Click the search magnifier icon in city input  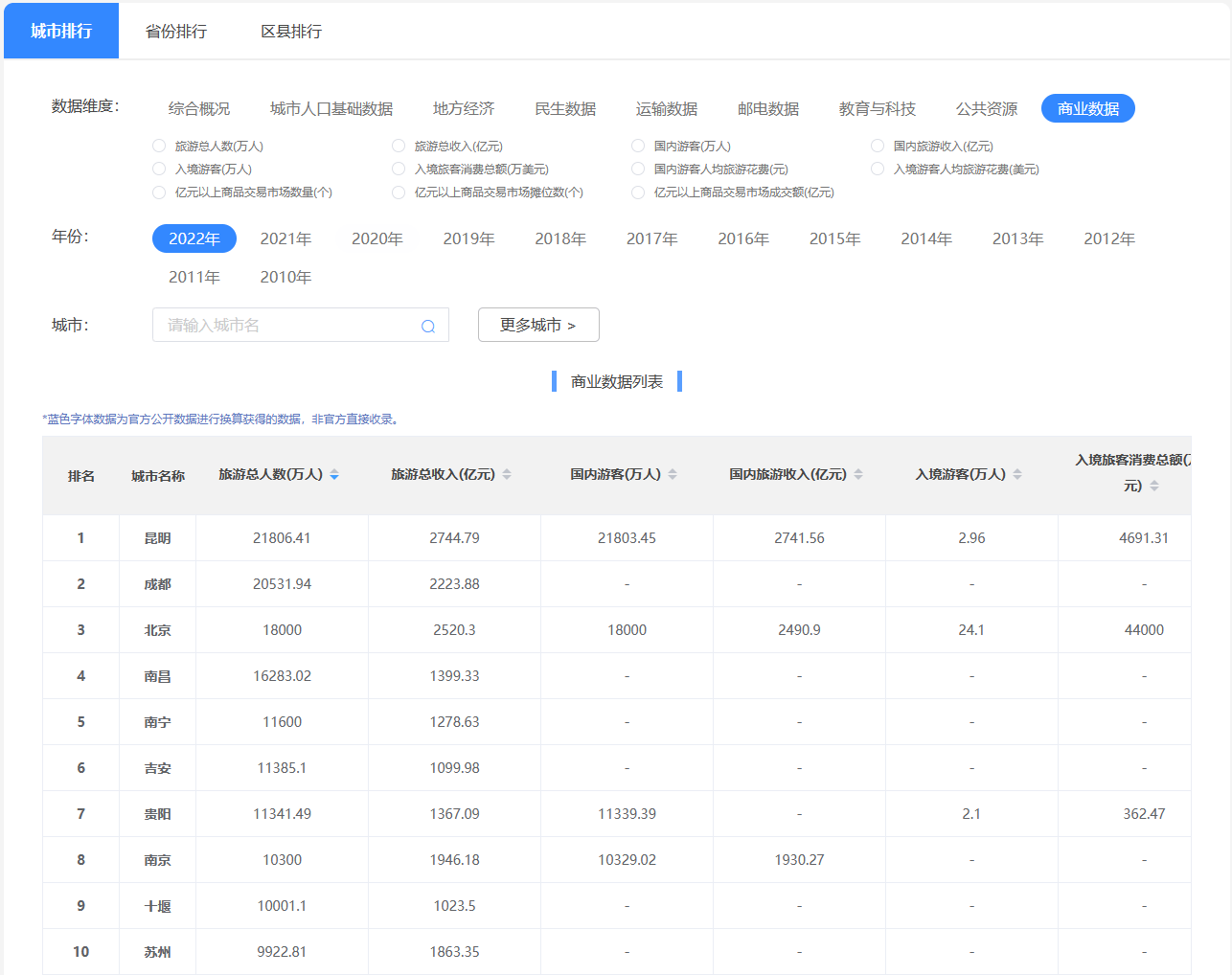click(x=428, y=326)
